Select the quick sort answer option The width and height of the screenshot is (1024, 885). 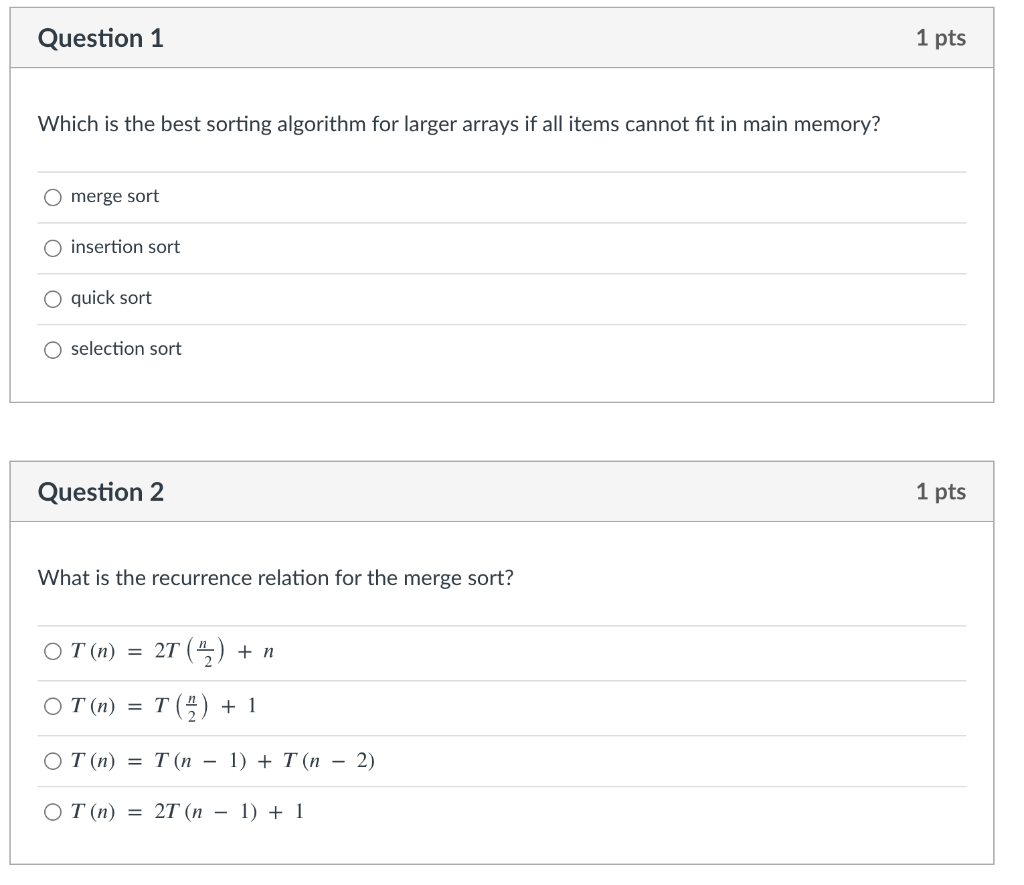pos(52,298)
